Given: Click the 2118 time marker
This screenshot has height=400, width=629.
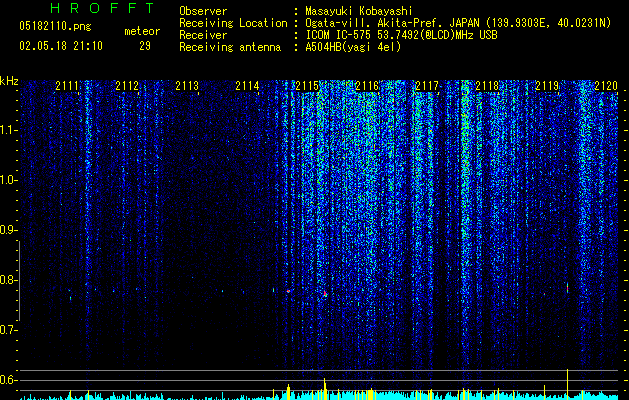Looking at the screenshot, I should pos(487,86).
